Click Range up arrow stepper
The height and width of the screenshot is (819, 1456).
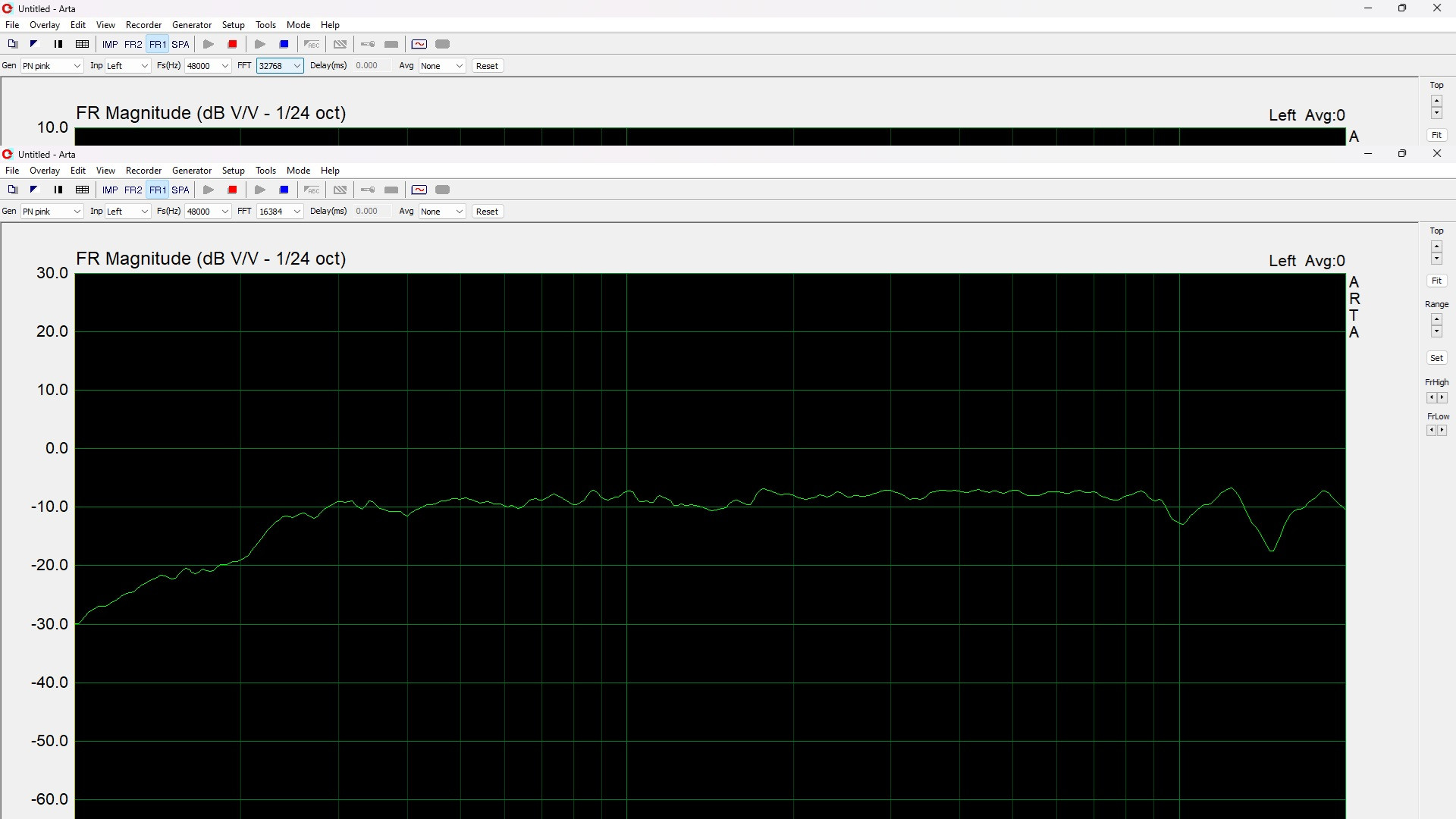(x=1436, y=319)
